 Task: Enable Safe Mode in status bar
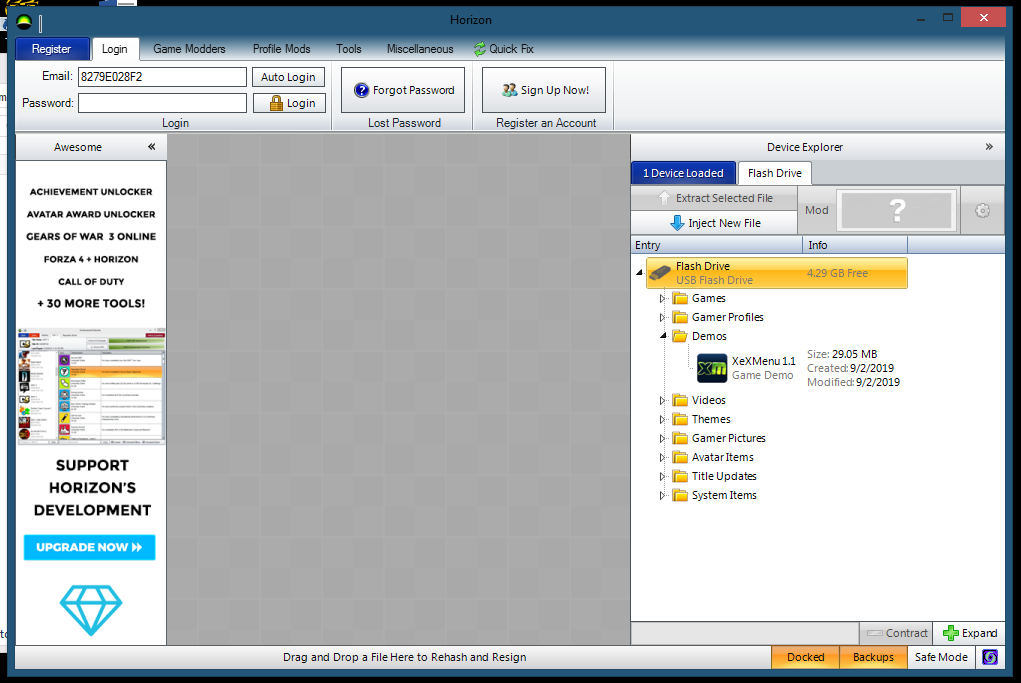pyautogui.click(x=941, y=657)
